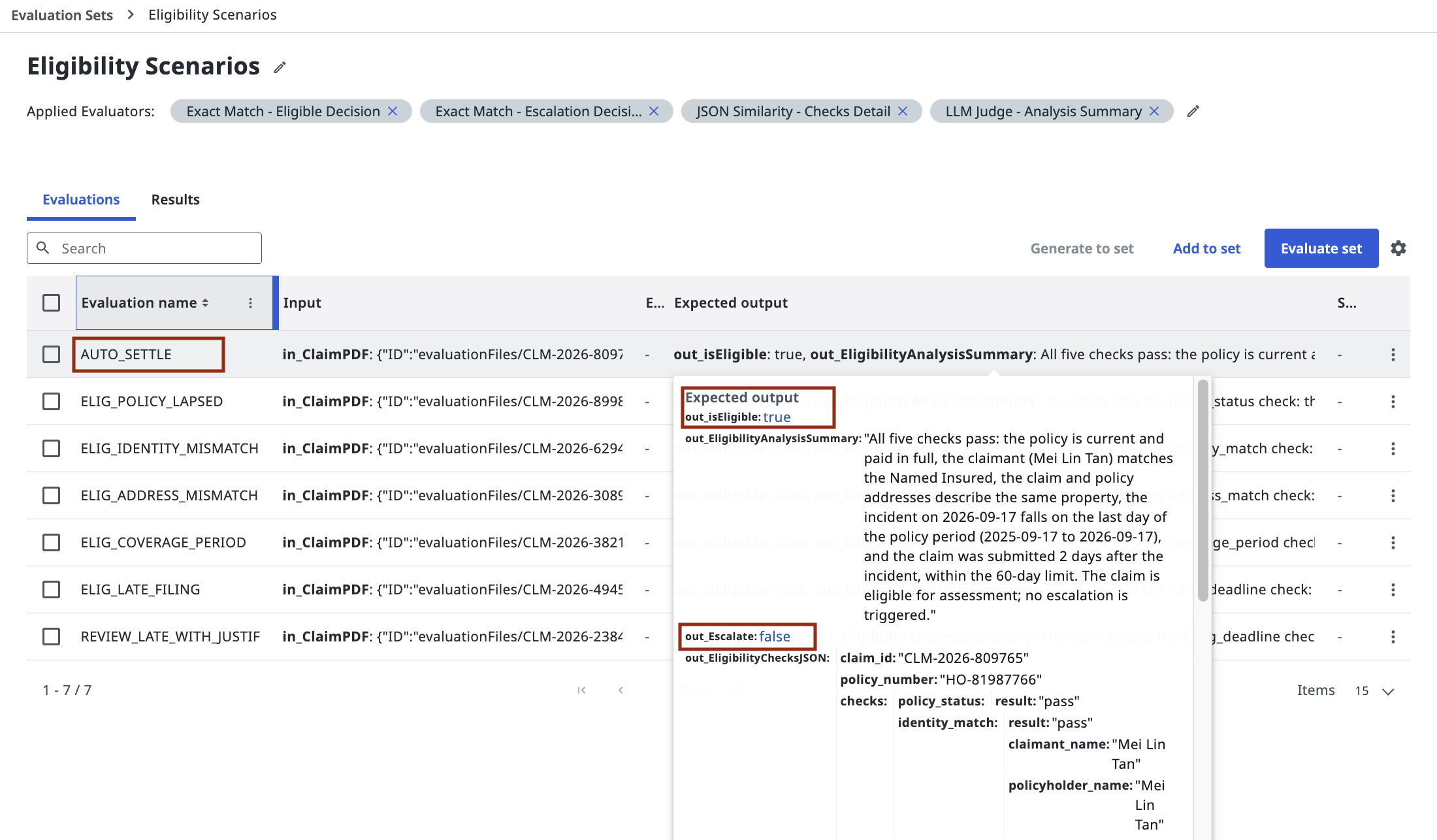1437x840 pixels.
Task: Click Add to set
Action: coord(1206,248)
